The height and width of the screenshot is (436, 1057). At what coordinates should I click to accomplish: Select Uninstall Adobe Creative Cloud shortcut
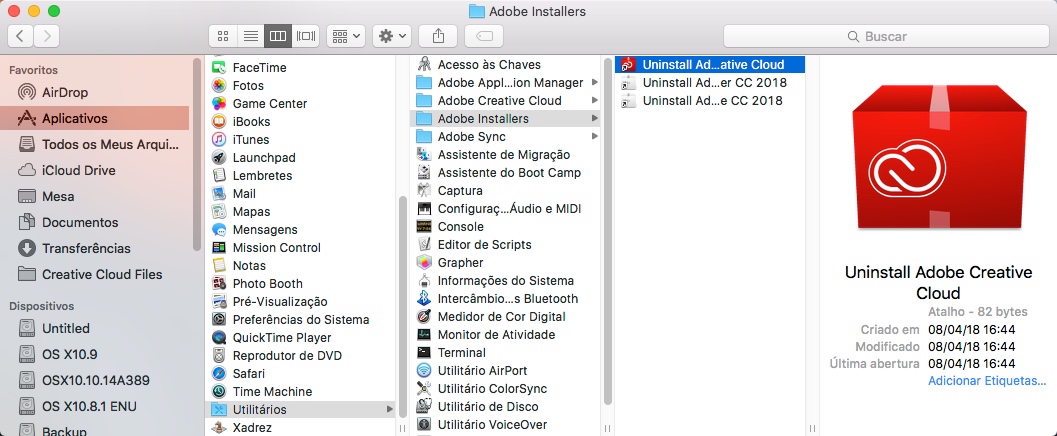tap(711, 65)
